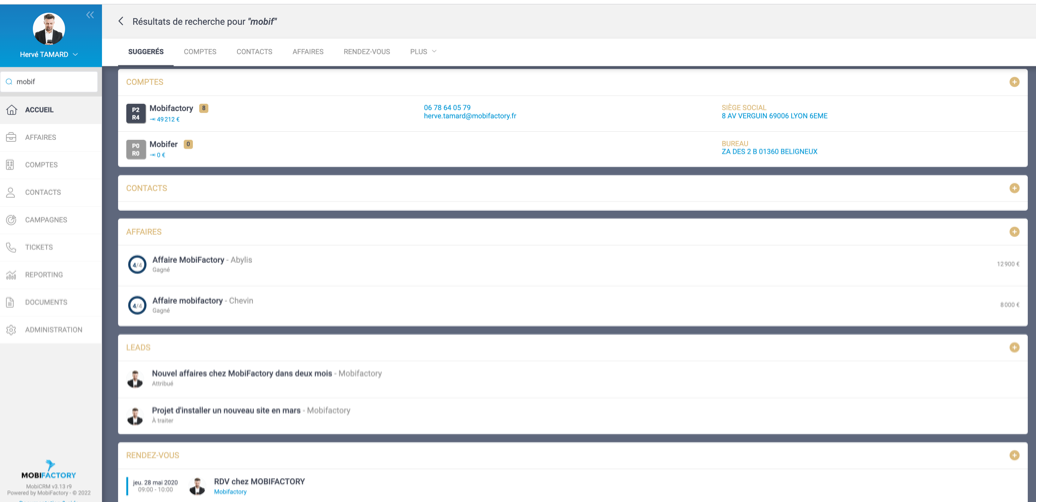
Task: Open Tickets from the sidebar phone icon
Action: point(11,247)
